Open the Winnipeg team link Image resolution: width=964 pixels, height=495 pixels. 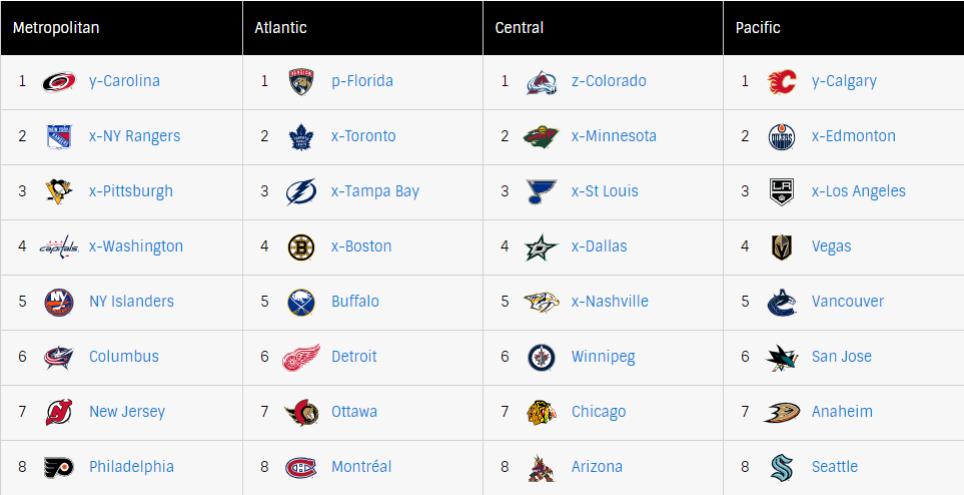tap(603, 357)
